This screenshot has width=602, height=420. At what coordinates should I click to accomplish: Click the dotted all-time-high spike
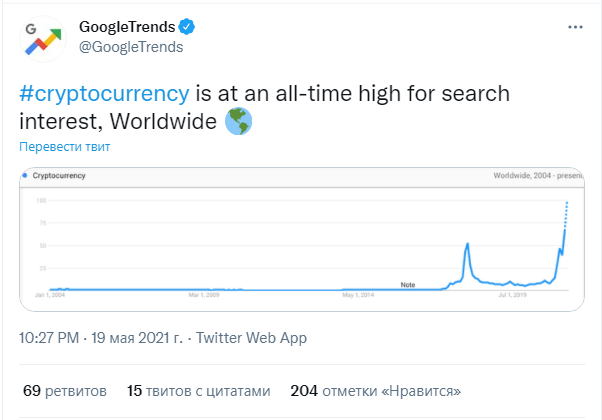pyautogui.click(x=566, y=214)
